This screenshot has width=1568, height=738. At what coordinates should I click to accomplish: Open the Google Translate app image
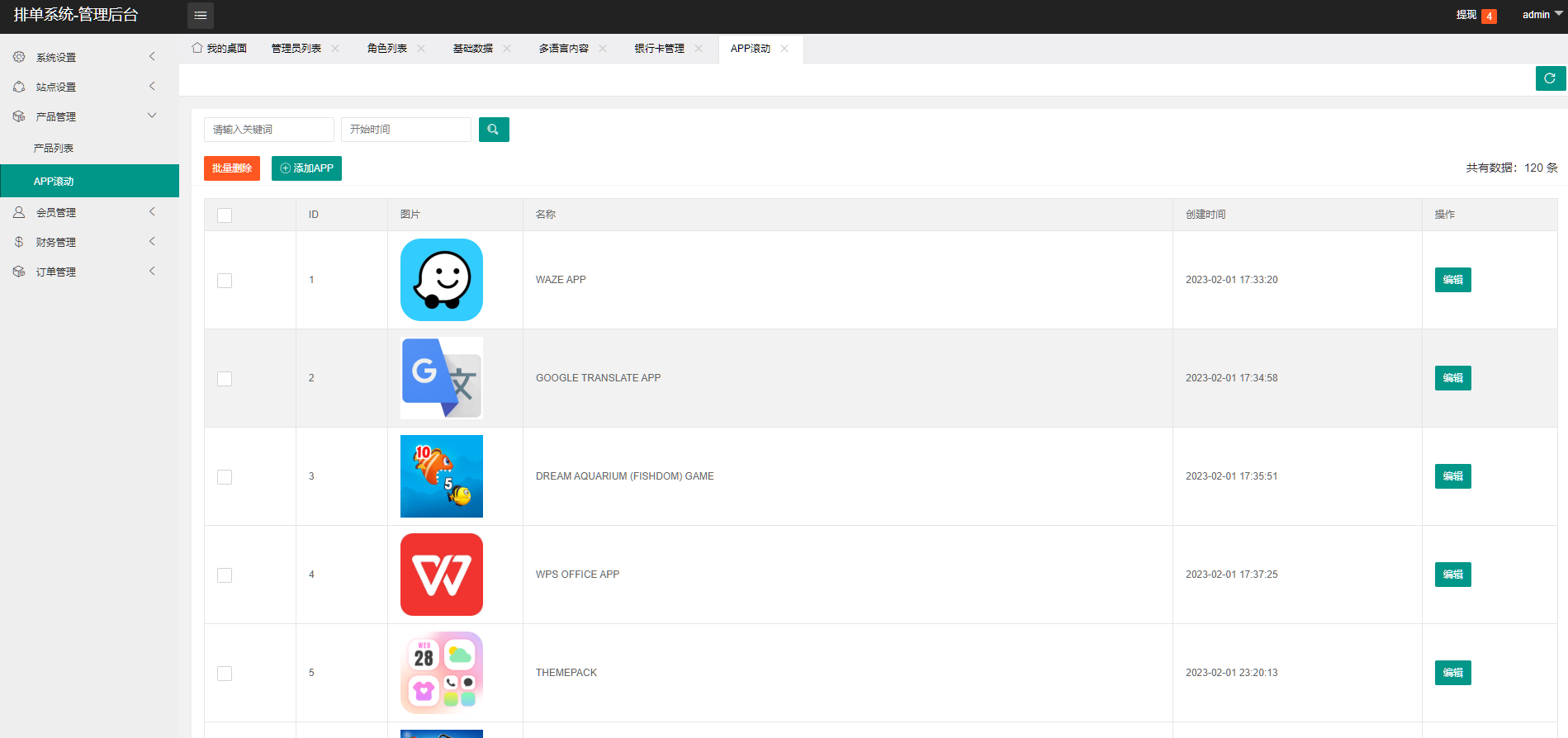tap(442, 378)
